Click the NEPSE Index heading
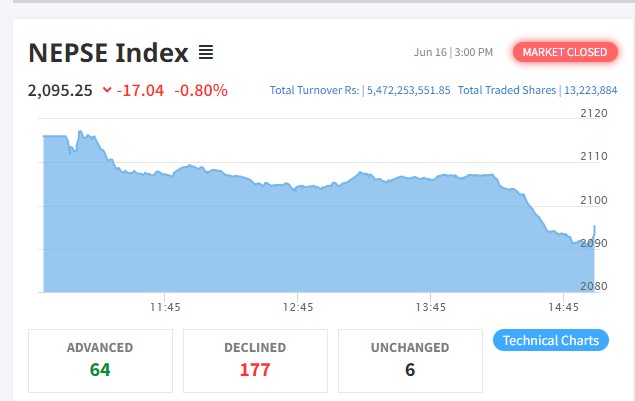The image size is (635, 401). pyautogui.click(x=108, y=52)
